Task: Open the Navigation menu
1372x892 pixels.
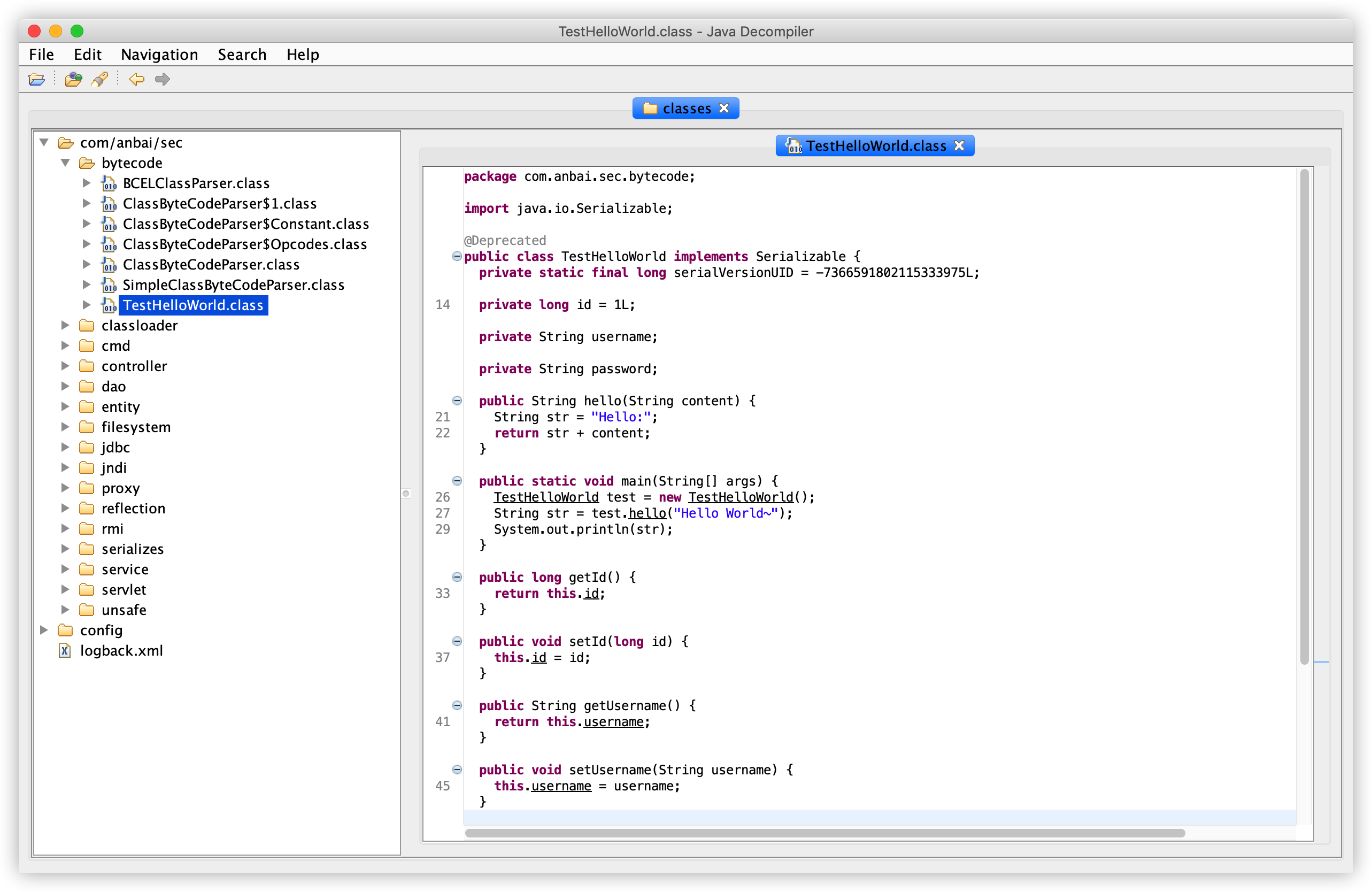Action: pyautogui.click(x=159, y=55)
